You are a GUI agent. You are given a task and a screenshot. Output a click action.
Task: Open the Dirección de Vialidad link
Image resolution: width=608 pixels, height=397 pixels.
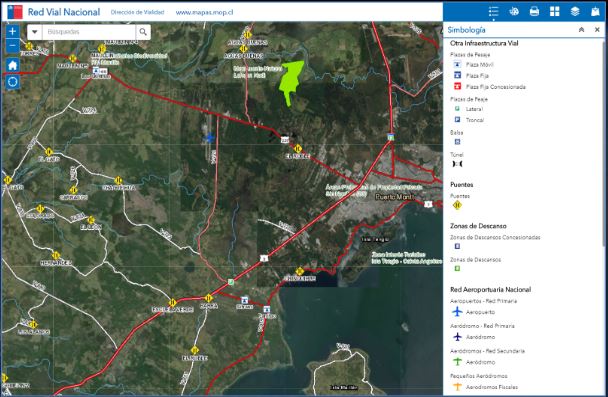pyautogui.click(x=137, y=12)
